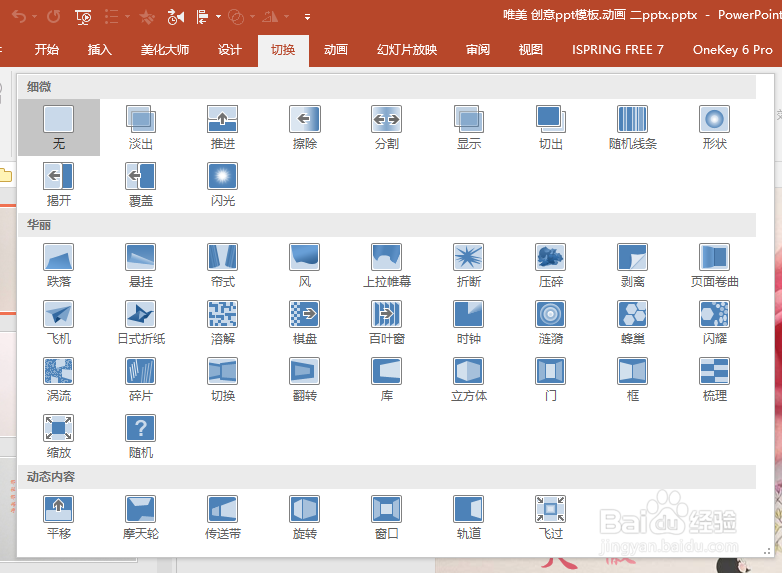Select the 上拉帷幕 prestige transition
782x573 pixels.
point(387,266)
